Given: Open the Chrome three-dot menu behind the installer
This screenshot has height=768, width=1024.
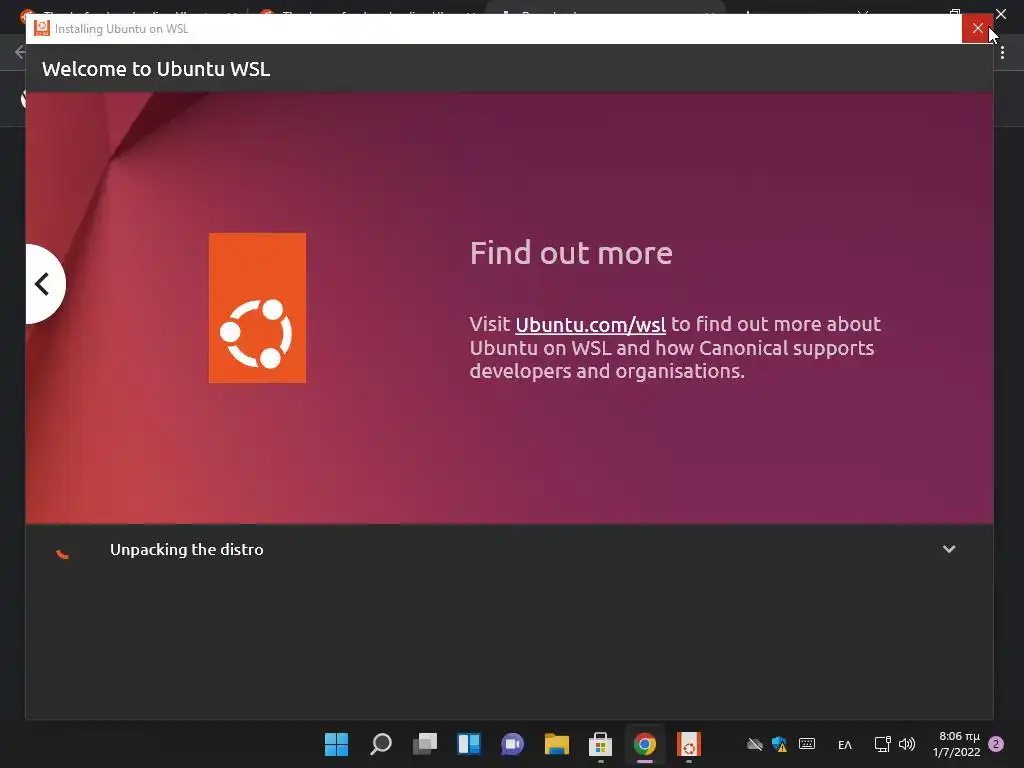Looking at the screenshot, I should coord(1002,53).
